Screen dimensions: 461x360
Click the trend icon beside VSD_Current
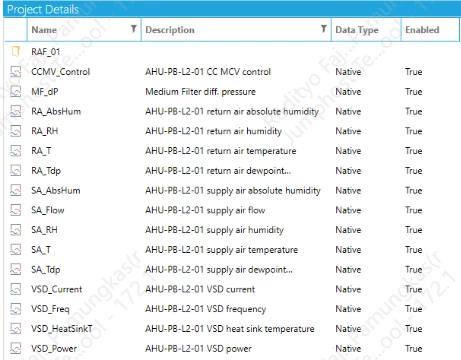[x=16, y=289]
